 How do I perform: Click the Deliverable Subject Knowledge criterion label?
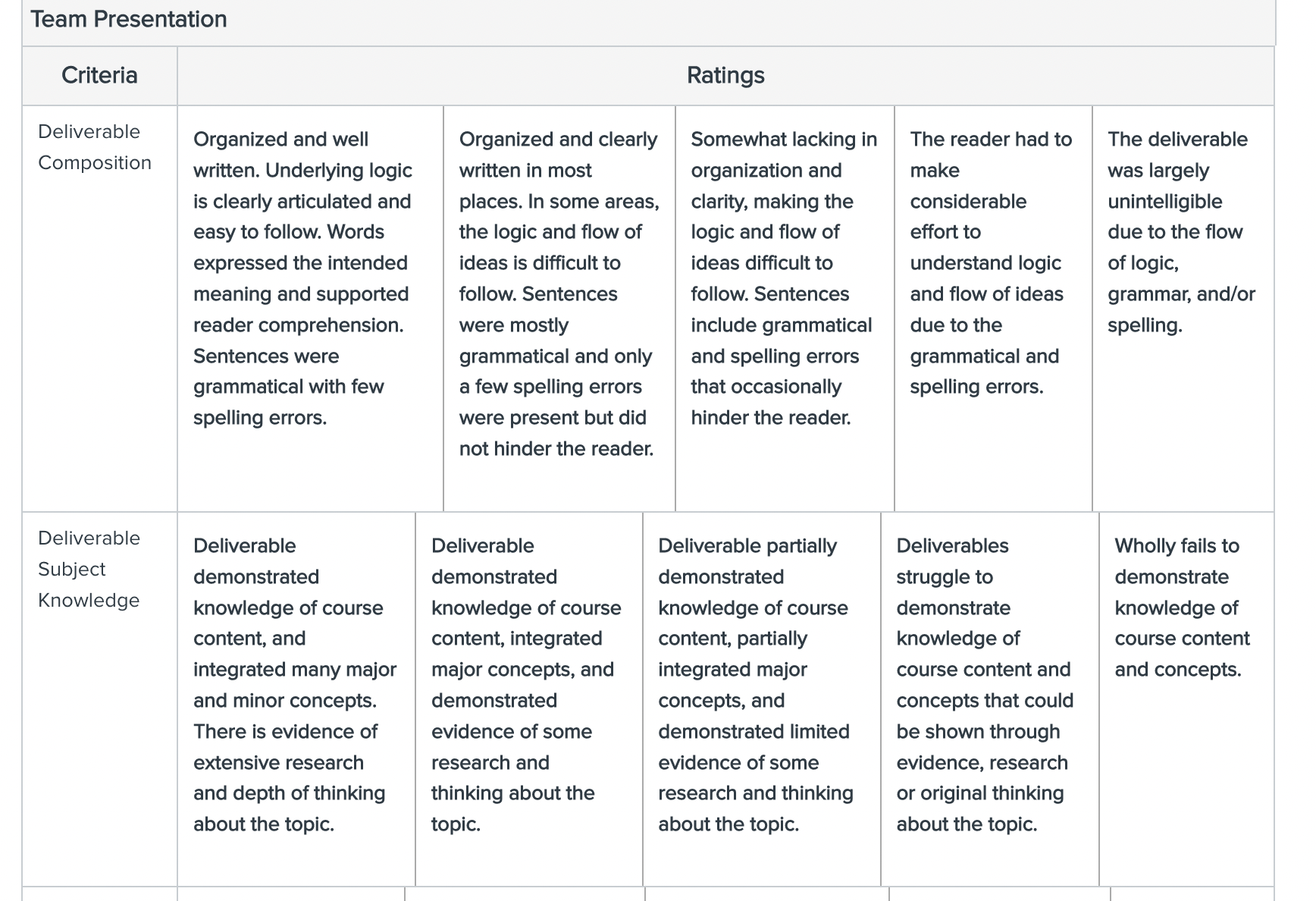89,569
